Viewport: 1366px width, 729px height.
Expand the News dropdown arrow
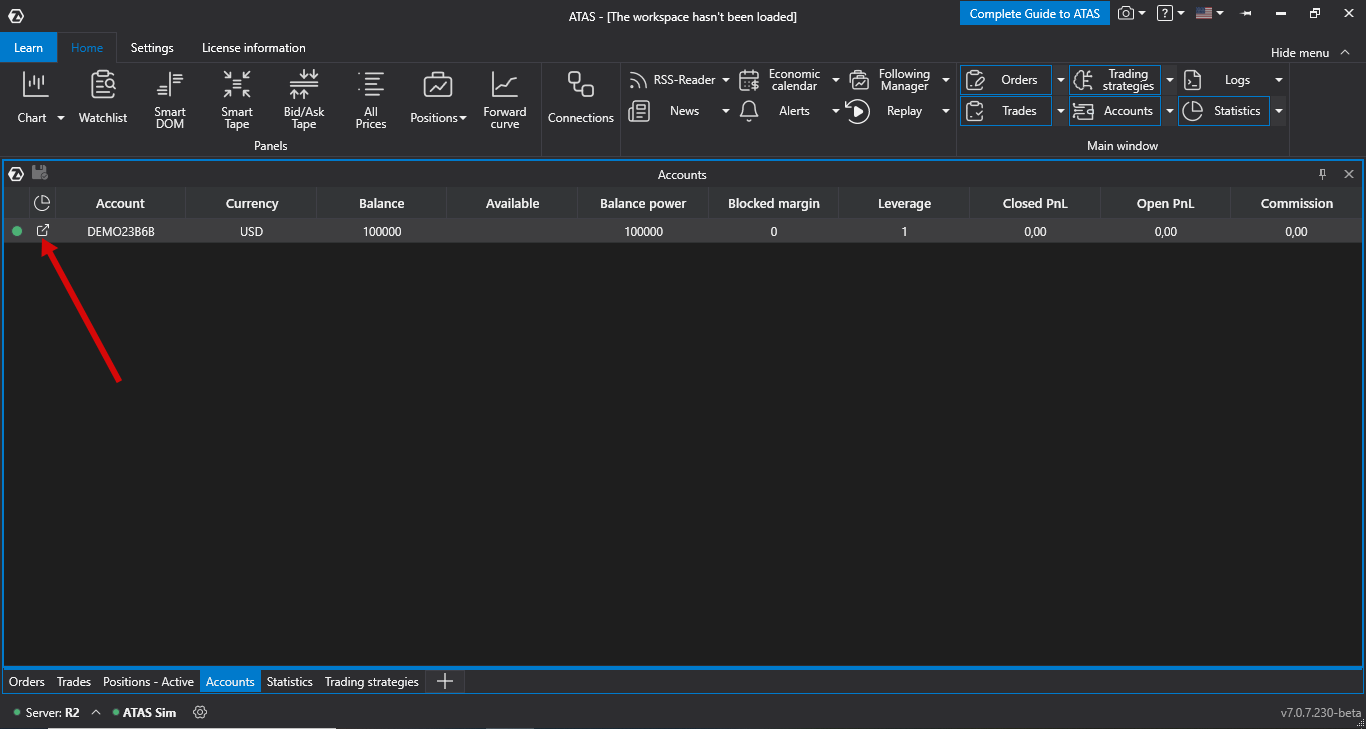coord(726,111)
